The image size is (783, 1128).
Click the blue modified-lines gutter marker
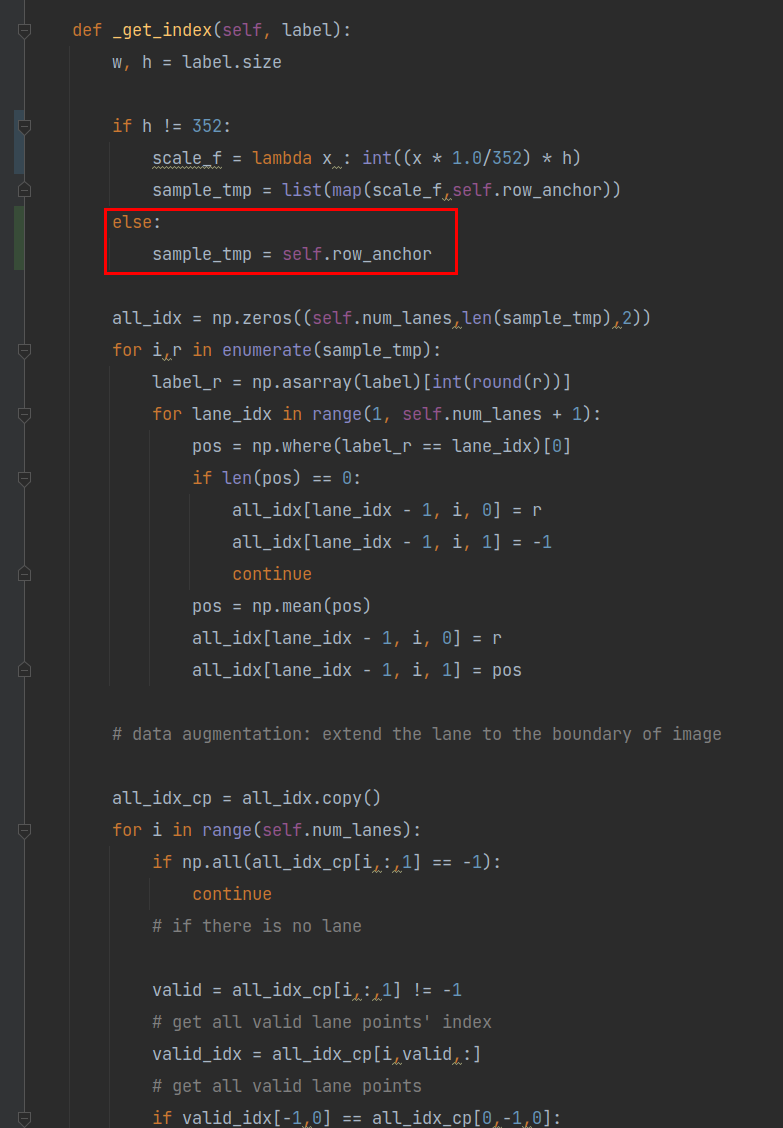tap(19, 142)
